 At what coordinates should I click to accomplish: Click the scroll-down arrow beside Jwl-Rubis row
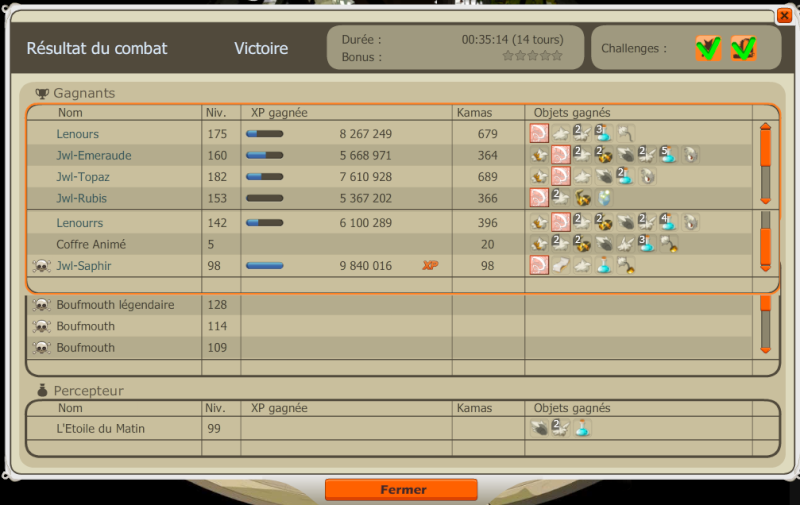(765, 201)
